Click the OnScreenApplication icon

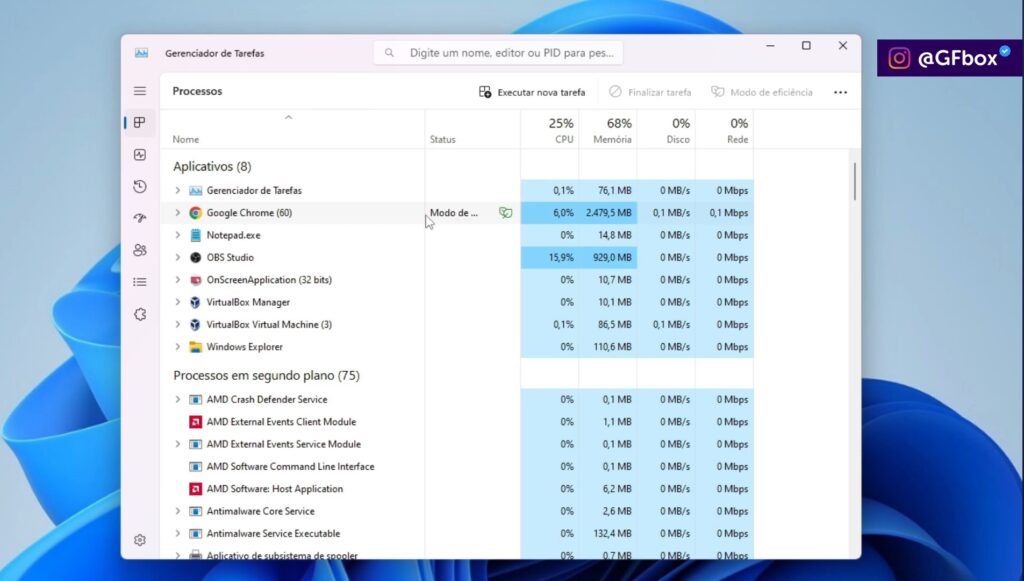click(x=195, y=280)
